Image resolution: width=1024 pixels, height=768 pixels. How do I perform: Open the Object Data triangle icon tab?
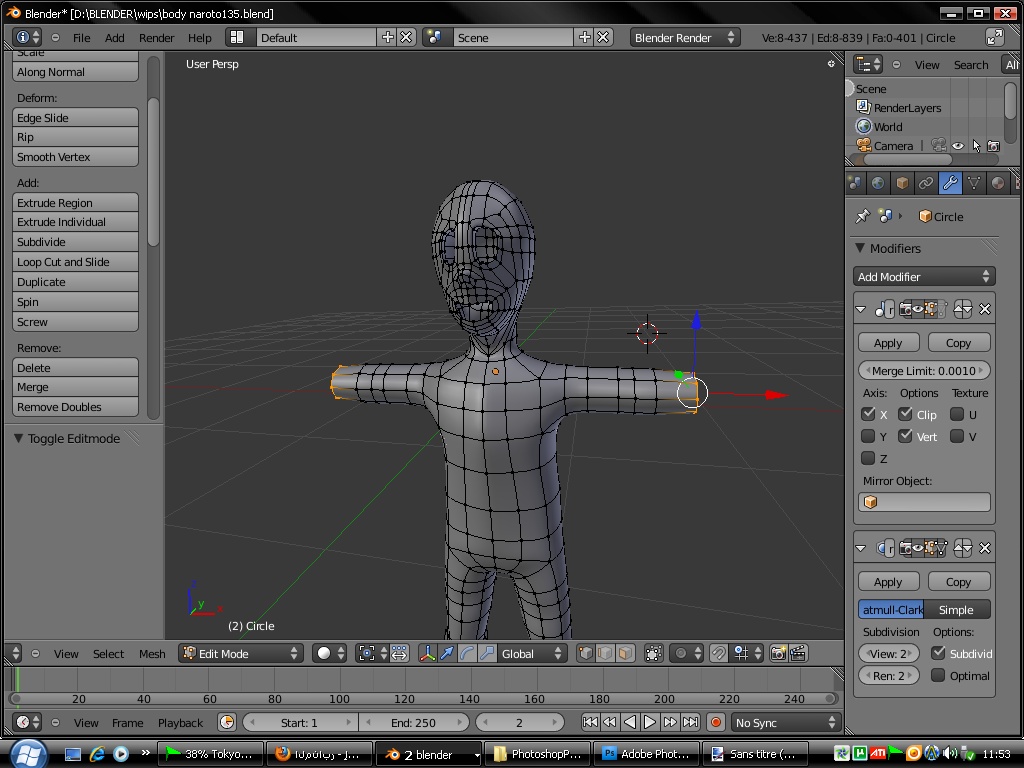[974, 184]
